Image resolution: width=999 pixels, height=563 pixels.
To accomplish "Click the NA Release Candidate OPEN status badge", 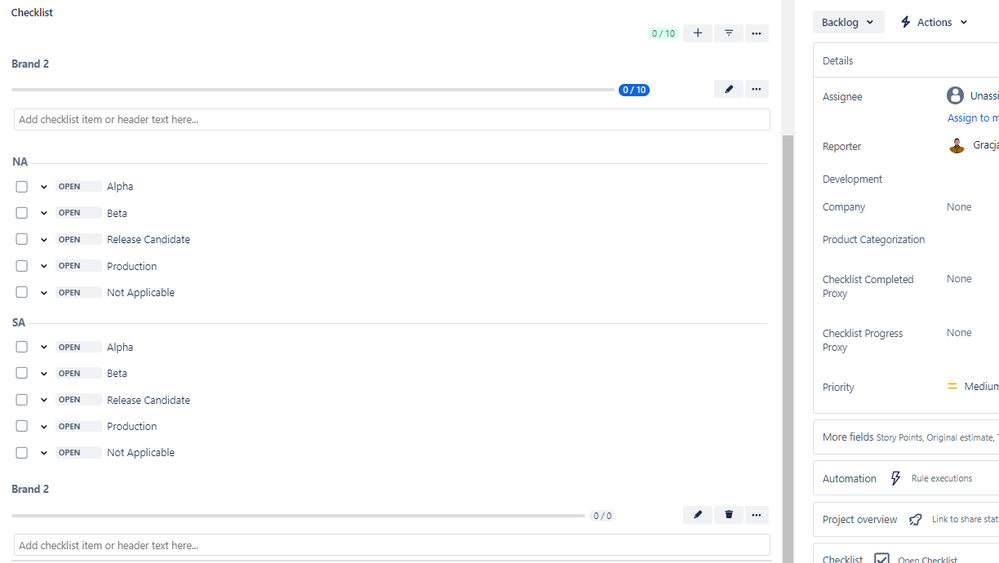I will (78, 239).
